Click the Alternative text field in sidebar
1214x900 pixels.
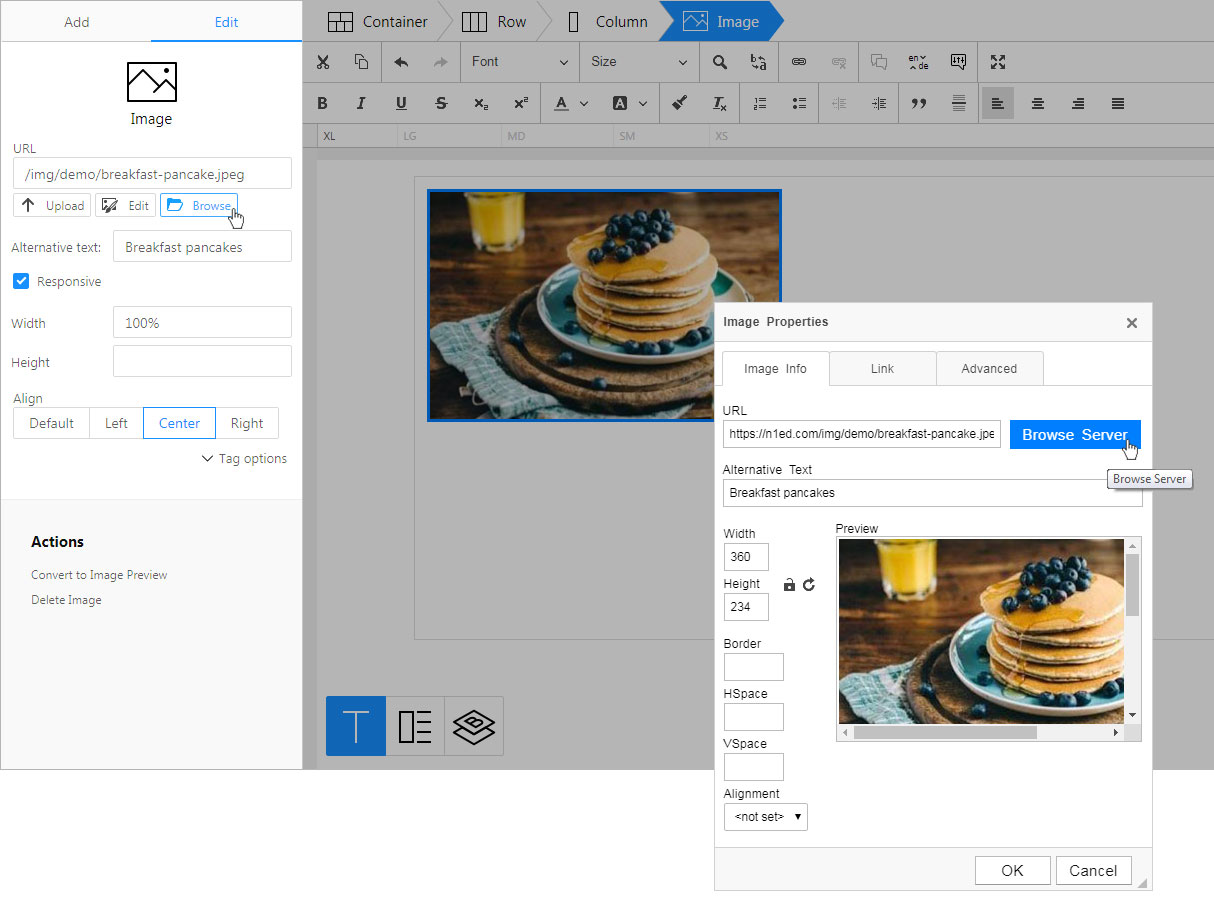click(x=202, y=247)
